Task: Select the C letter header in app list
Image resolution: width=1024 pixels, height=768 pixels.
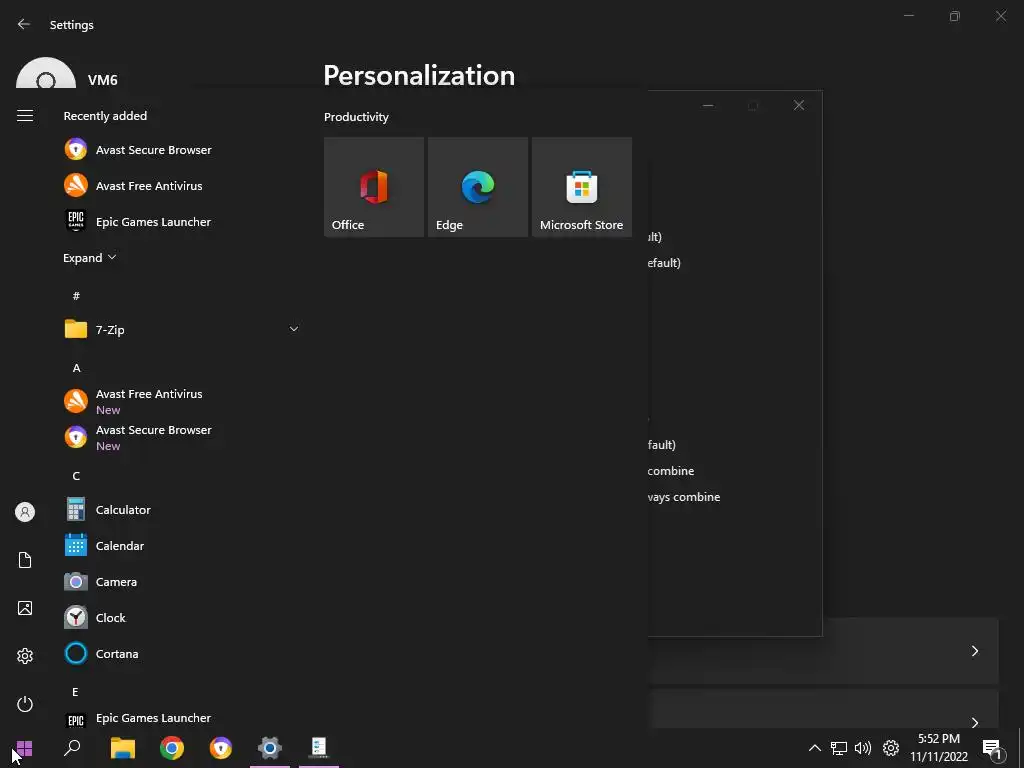Action: click(76, 475)
